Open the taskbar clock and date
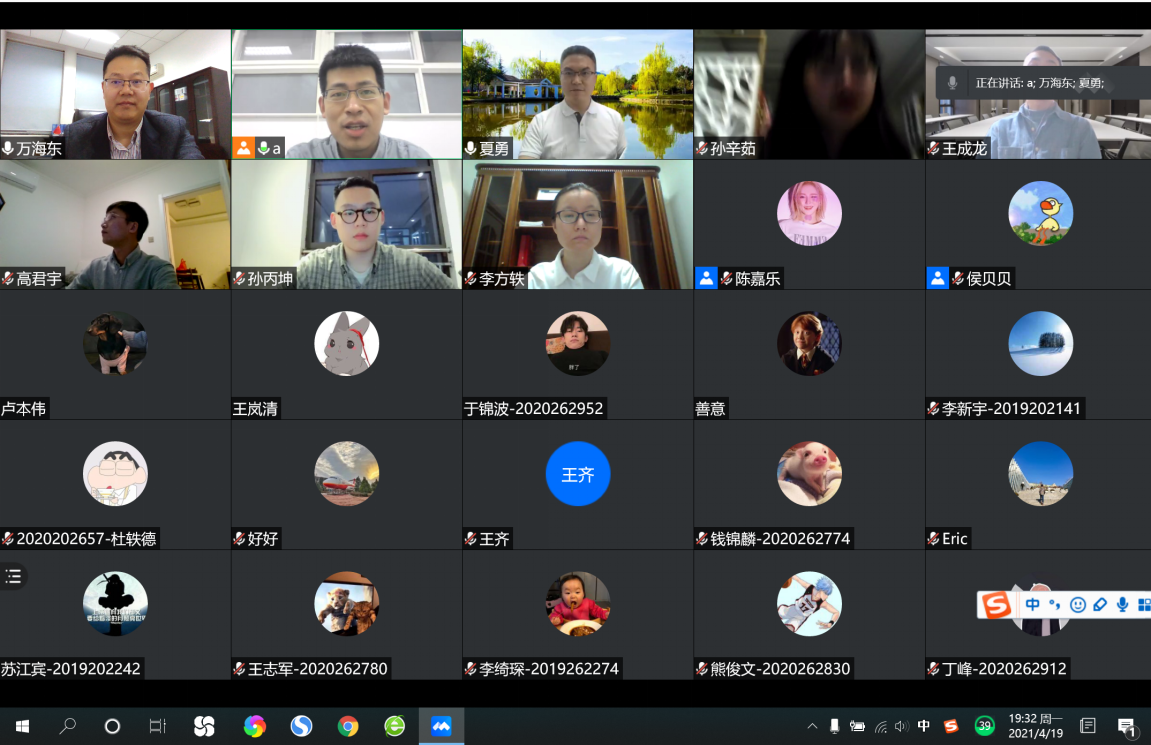This screenshot has width=1151, height=745. coord(1035,726)
